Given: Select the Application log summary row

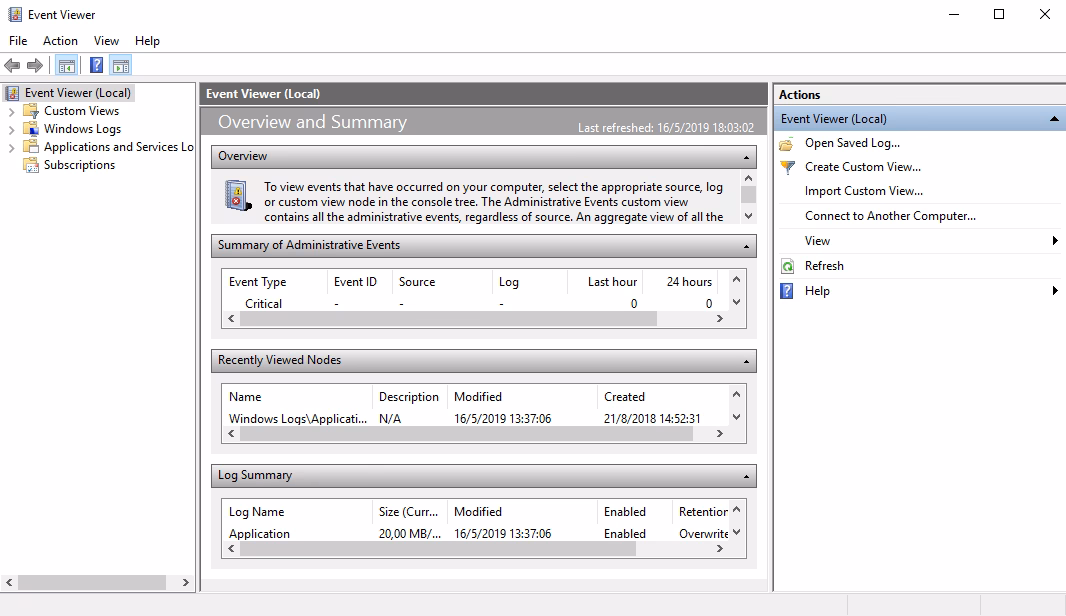Looking at the screenshot, I should coord(476,534).
